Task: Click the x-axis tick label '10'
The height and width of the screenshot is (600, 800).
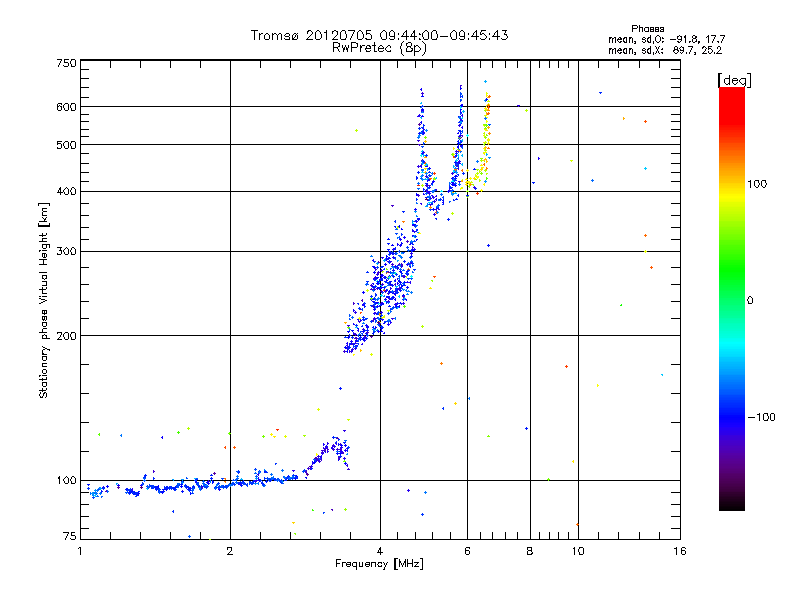Action: [x=578, y=551]
